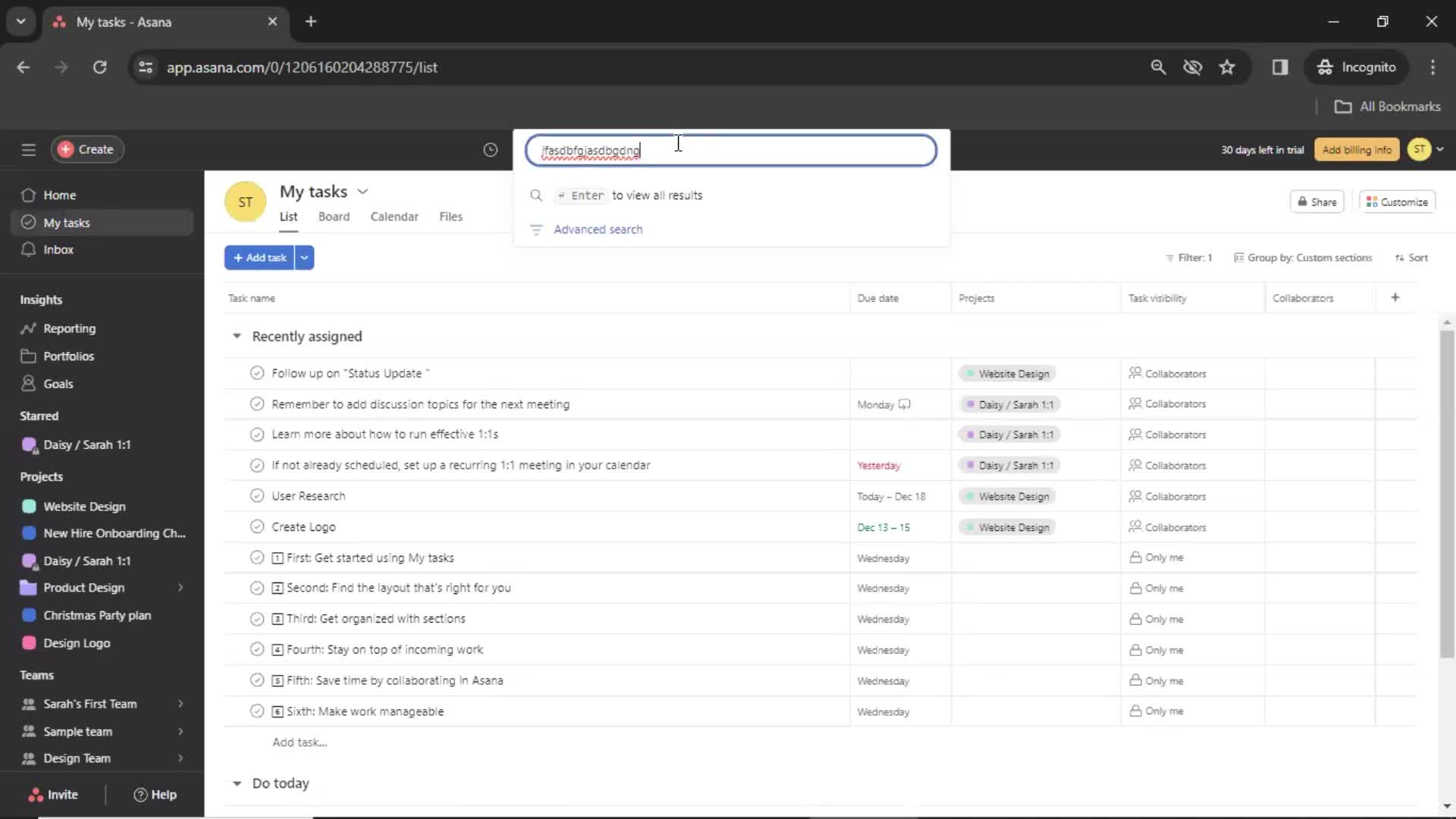Screen dimensions: 1456x819
Task: Switch to Board view tab
Action: tap(334, 217)
